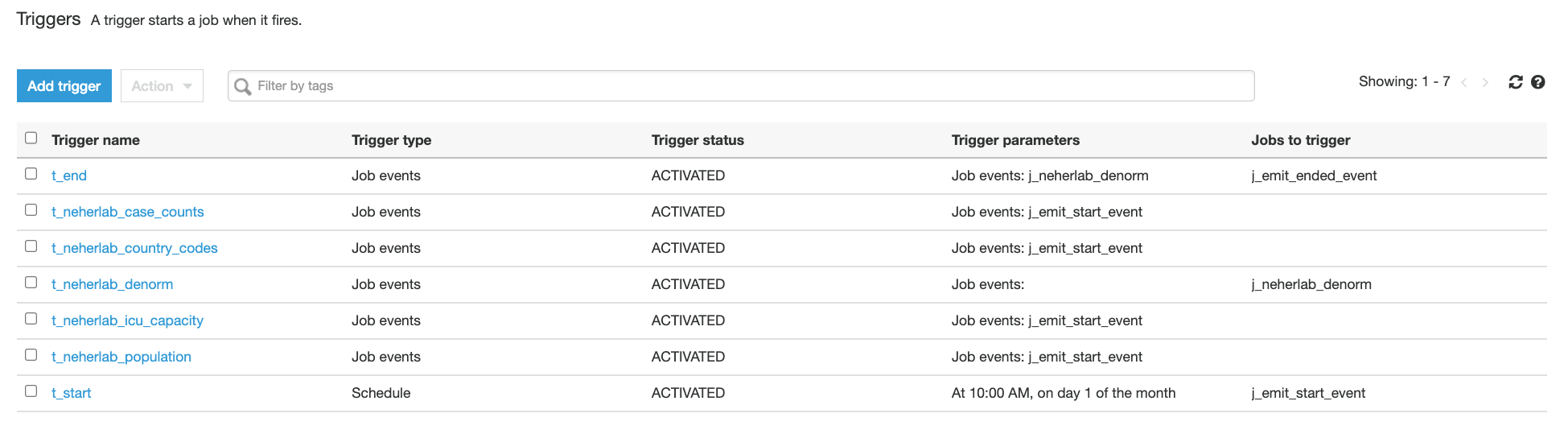The image size is (1568, 434).
Task: Toggle the select-all triggers checkbox
Action: (31, 138)
